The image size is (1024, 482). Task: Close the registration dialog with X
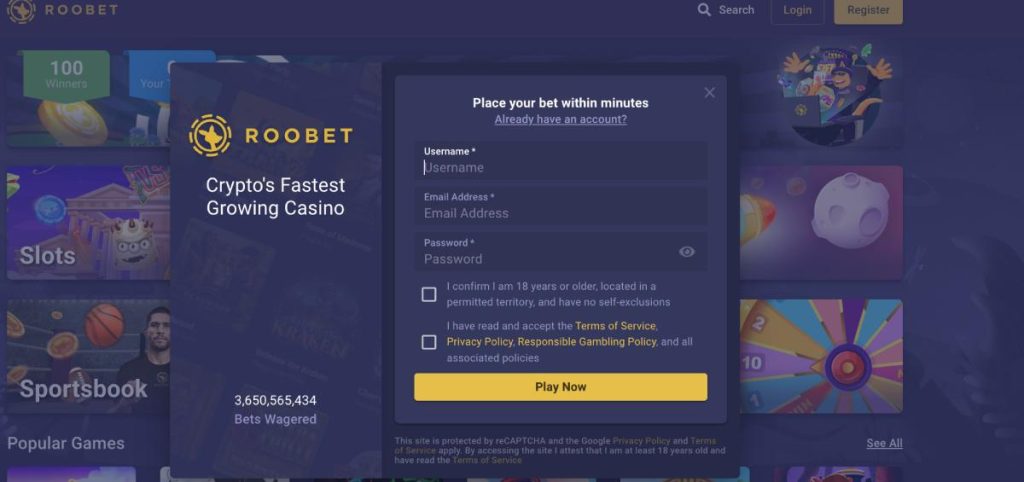click(709, 93)
